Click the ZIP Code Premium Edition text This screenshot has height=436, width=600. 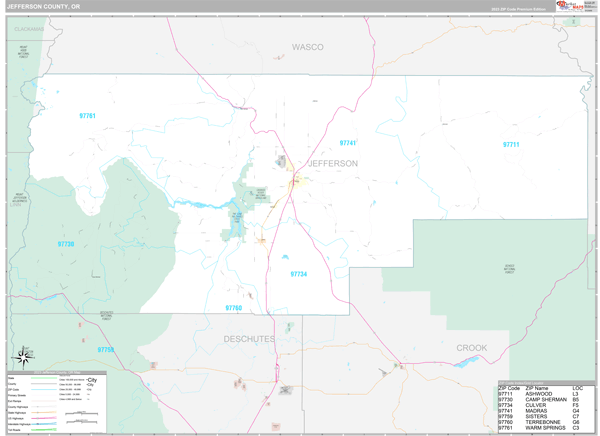pyautogui.click(x=518, y=8)
